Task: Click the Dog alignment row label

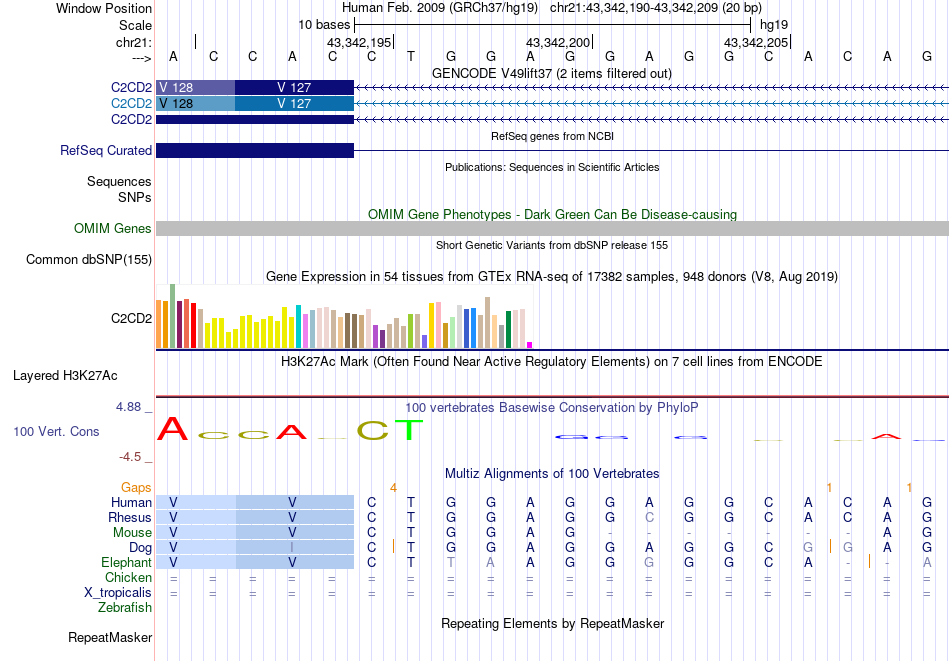Action: click(140, 548)
